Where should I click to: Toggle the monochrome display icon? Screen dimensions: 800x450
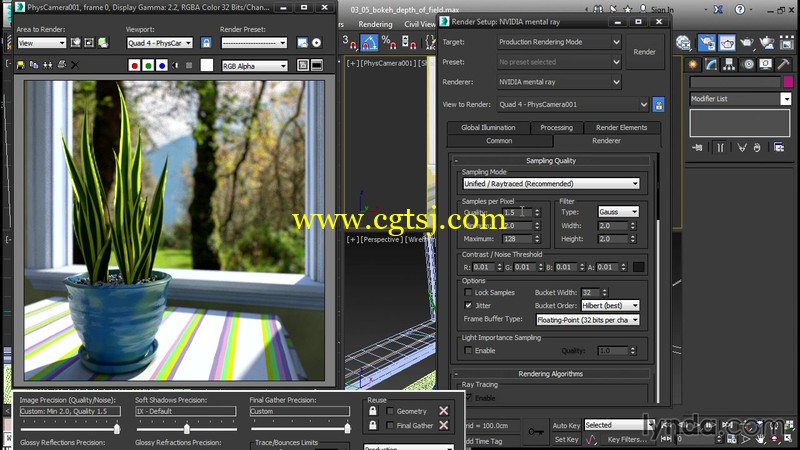189,65
